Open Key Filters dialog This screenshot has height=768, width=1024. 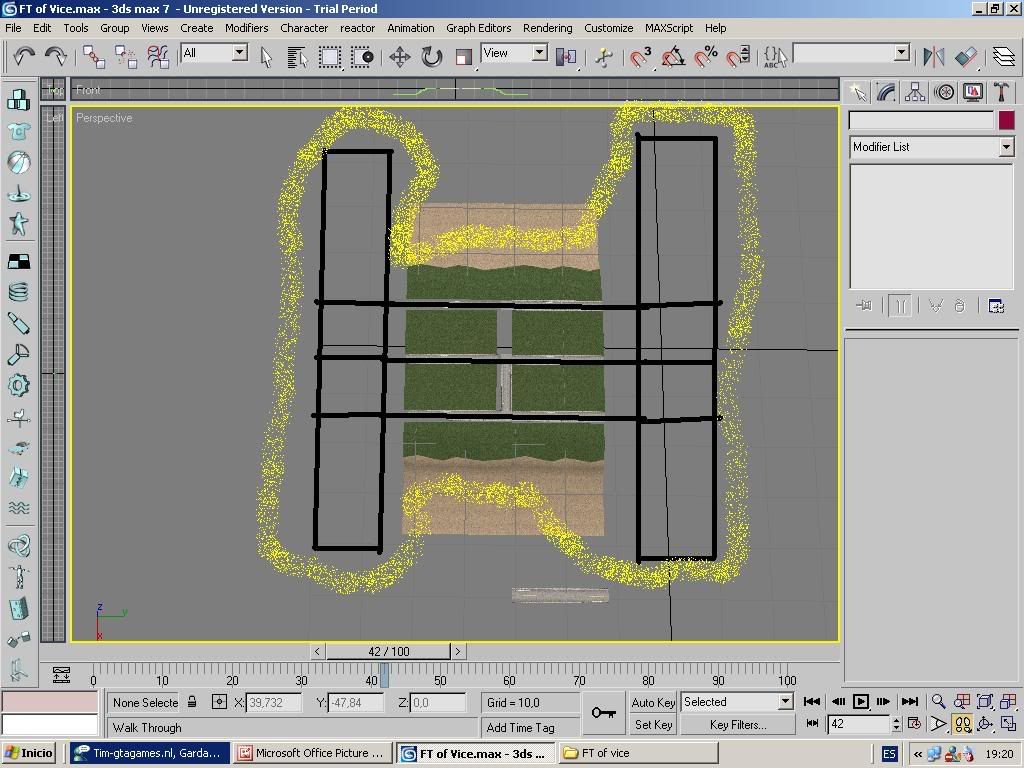(x=738, y=724)
